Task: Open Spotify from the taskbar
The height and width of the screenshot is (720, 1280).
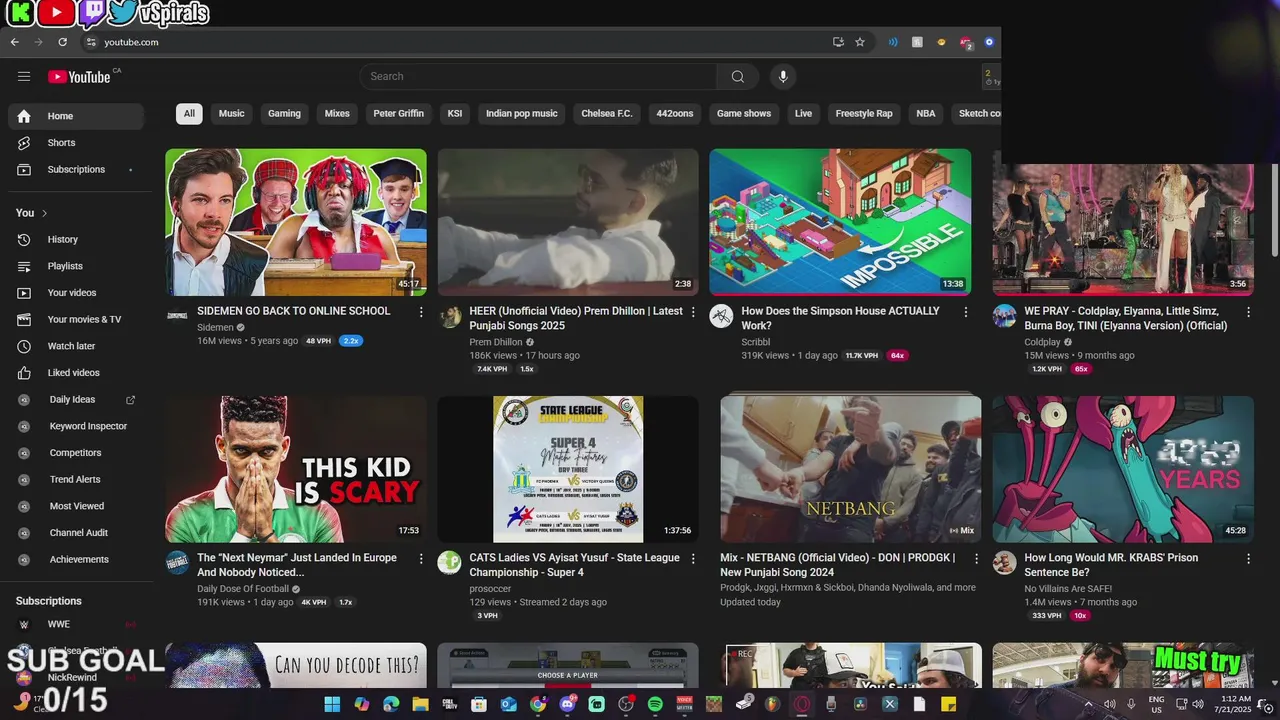Action: 655,704
